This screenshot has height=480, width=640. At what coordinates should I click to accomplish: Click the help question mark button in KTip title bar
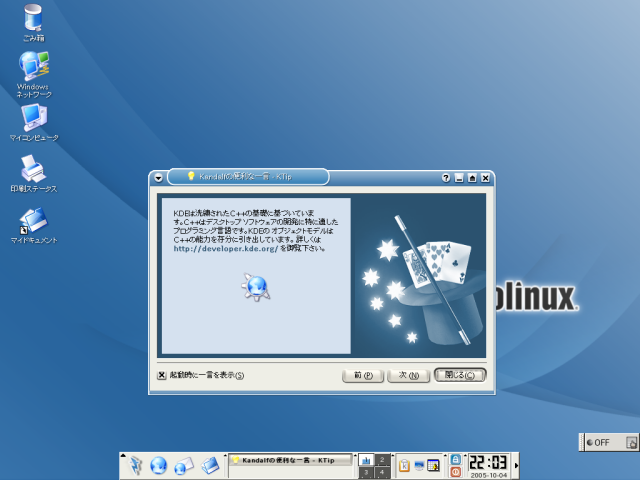click(x=446, y=178)
